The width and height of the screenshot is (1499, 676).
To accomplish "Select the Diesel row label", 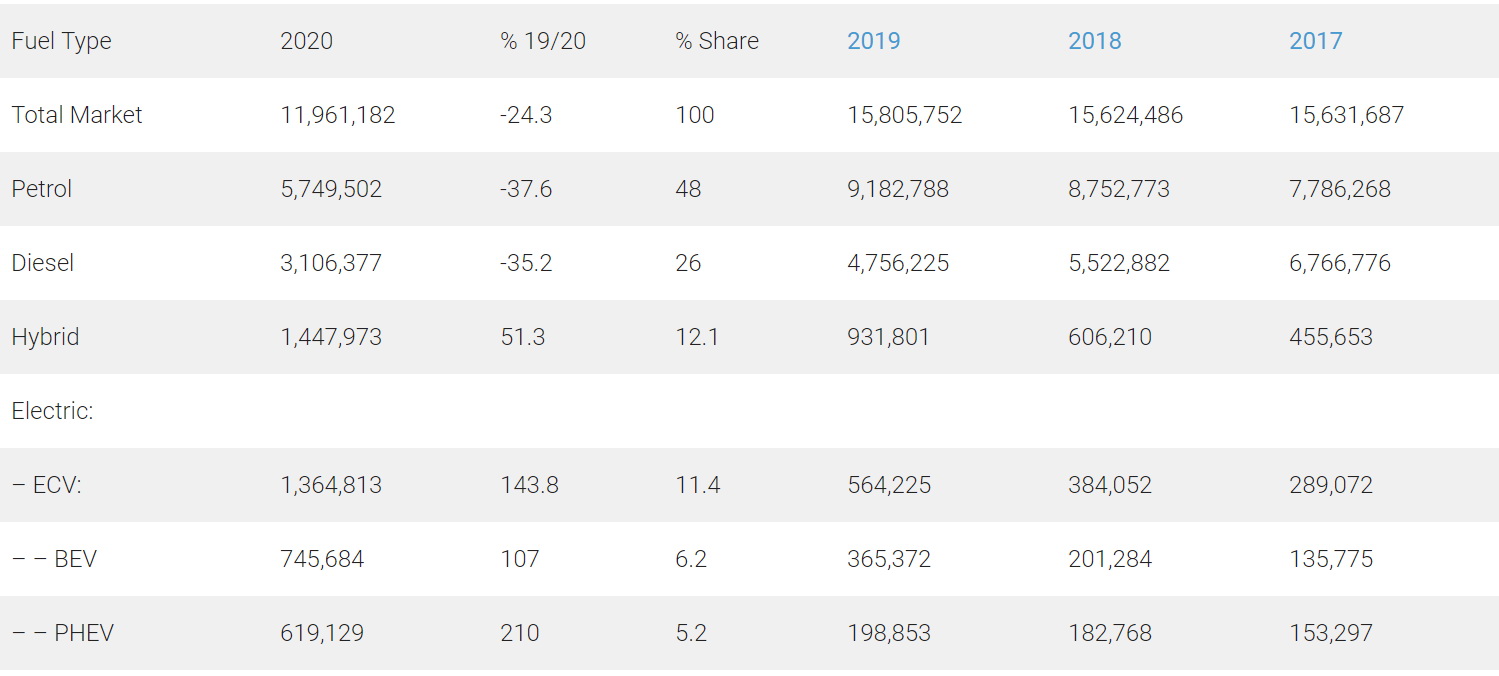I will 43,263.
